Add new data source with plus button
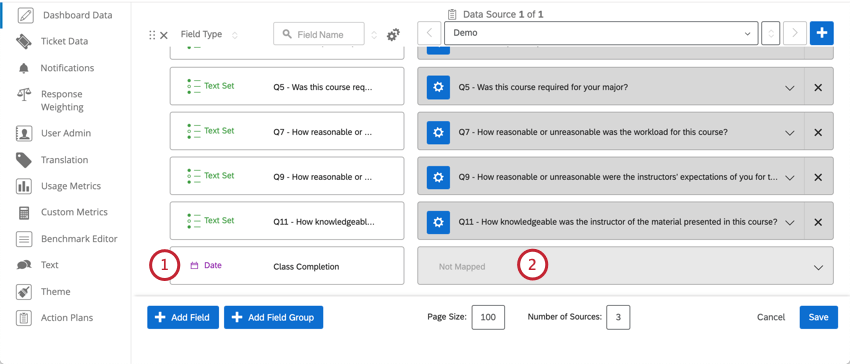The width and height of the screenshot is (850, 364). 822,33
